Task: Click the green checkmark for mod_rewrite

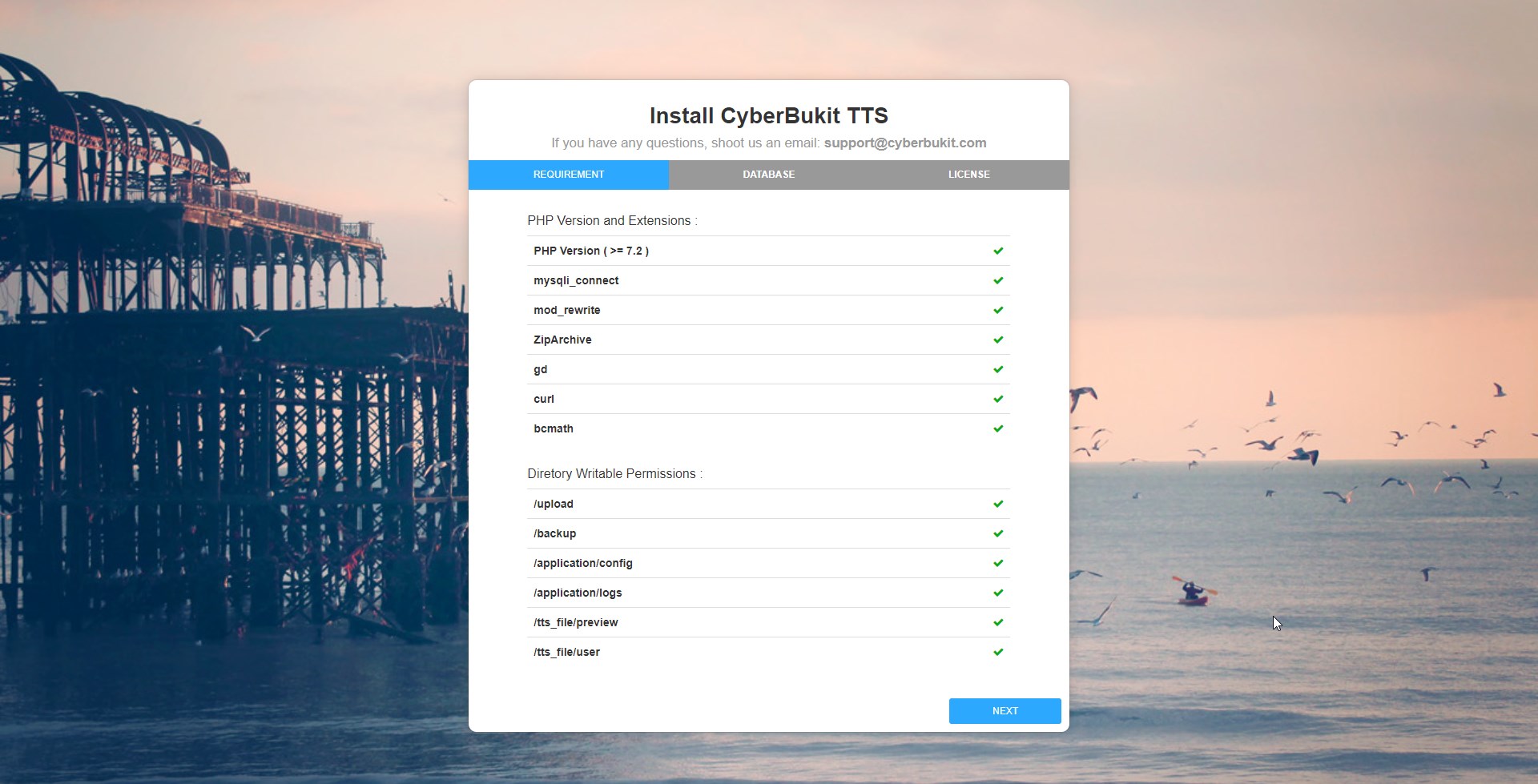Action: pyautogui.click(x=998, y=310)
